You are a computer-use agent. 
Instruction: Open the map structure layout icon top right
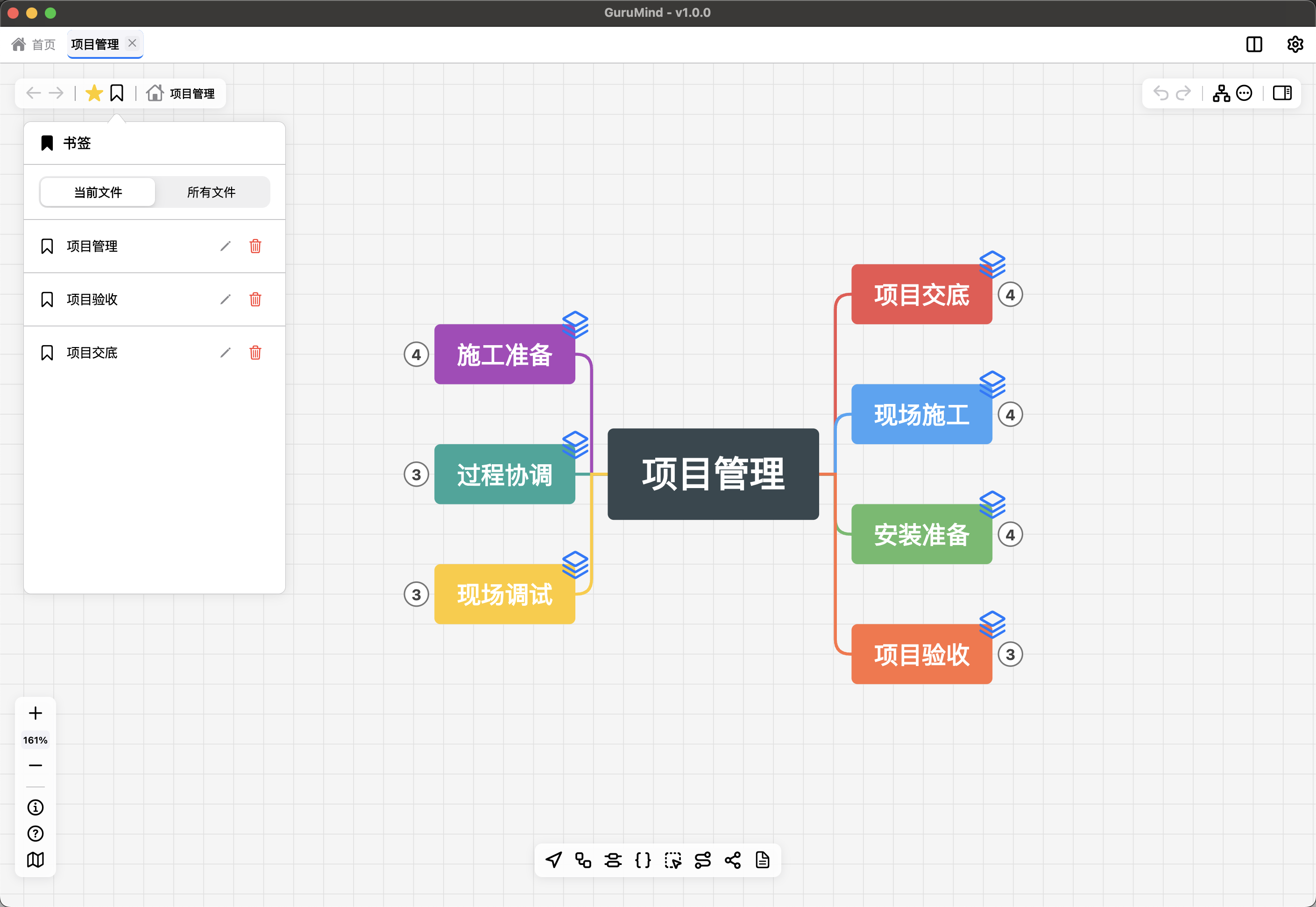(x=1221, y=93)
